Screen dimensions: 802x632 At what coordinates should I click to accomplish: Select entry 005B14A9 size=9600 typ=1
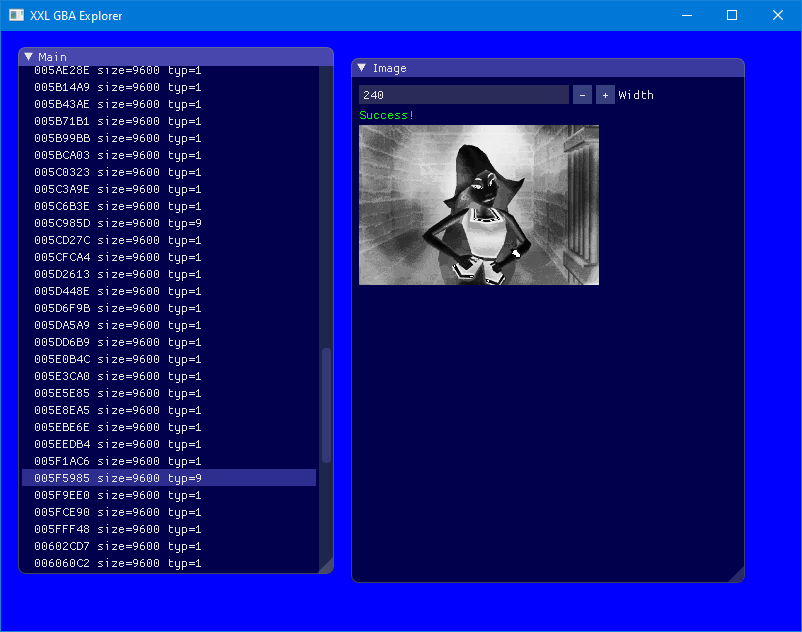pyautogui.click(x=169, y=87)
